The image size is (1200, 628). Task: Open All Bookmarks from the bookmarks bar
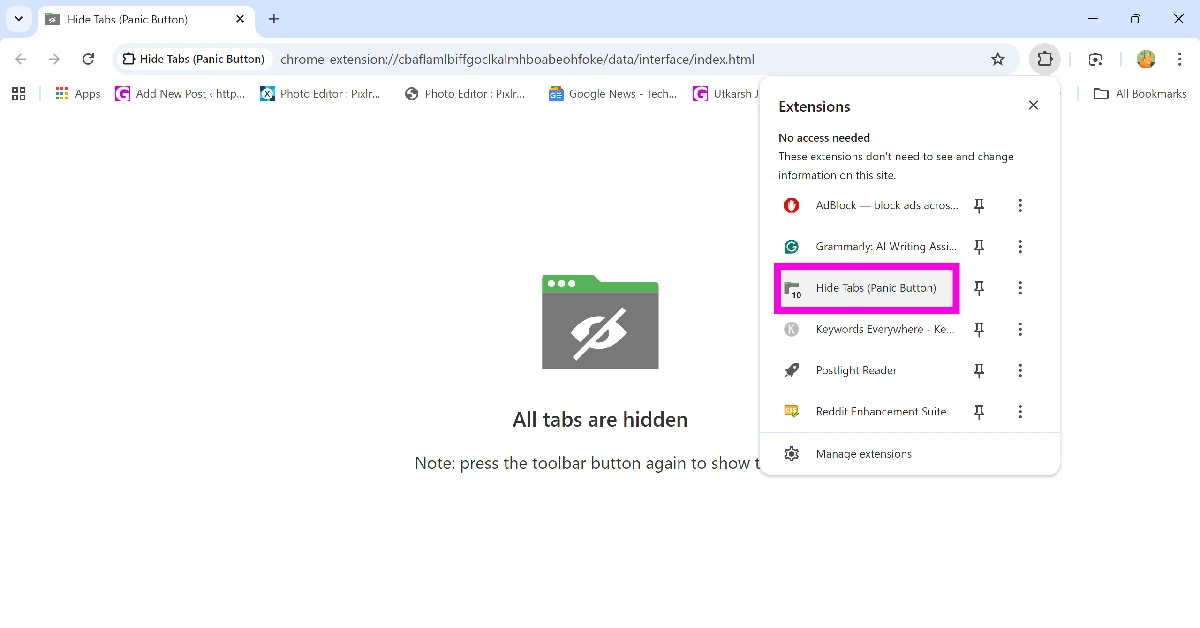pyautogui.click(x=1139, y=93)
